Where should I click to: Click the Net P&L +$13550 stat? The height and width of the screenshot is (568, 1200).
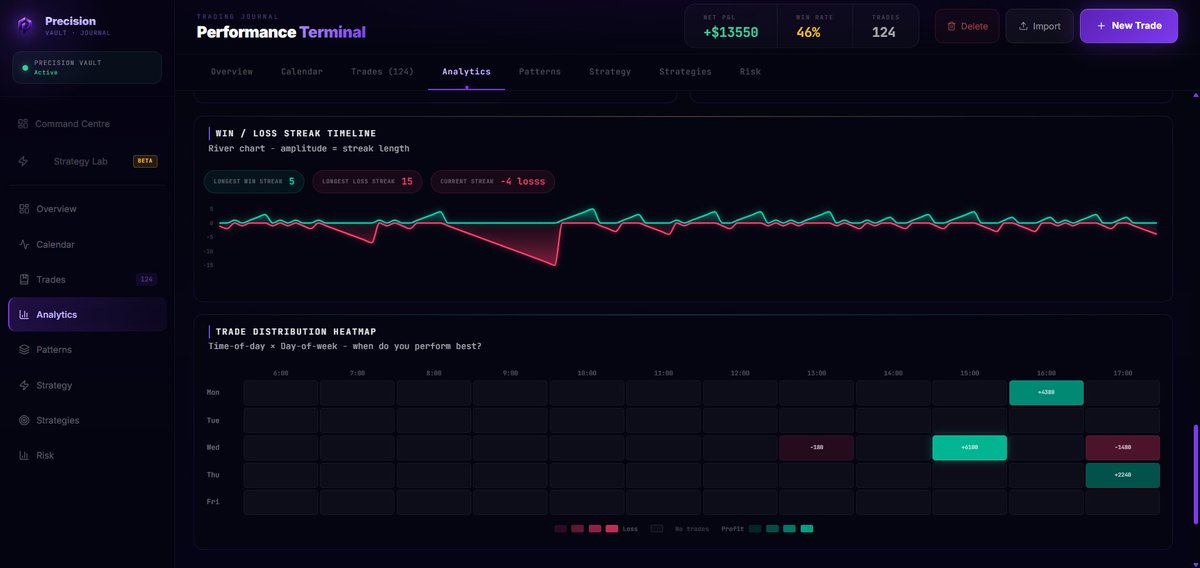point(730,26)
